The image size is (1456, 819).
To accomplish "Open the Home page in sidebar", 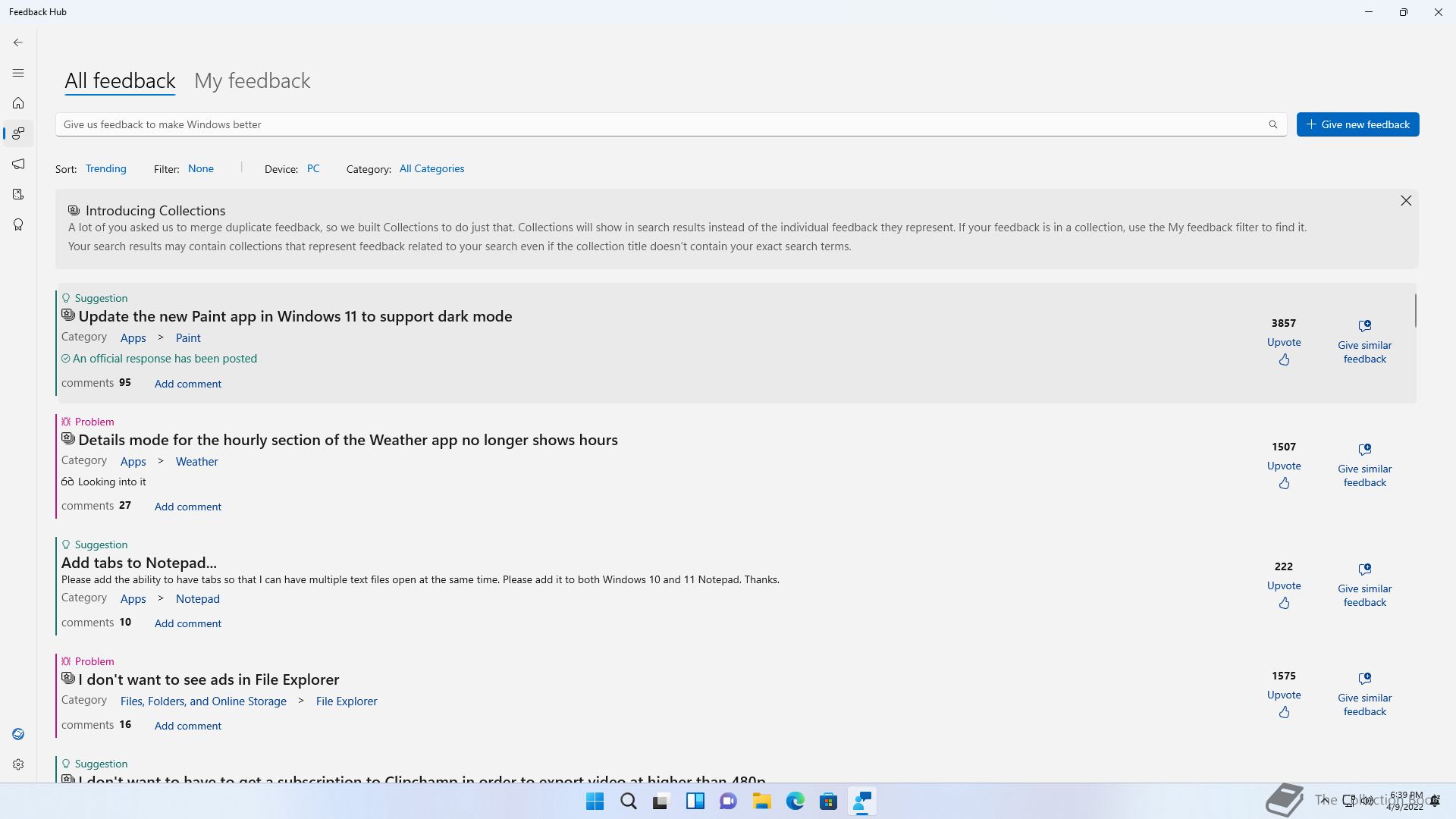I will click(x=18, y=103).
